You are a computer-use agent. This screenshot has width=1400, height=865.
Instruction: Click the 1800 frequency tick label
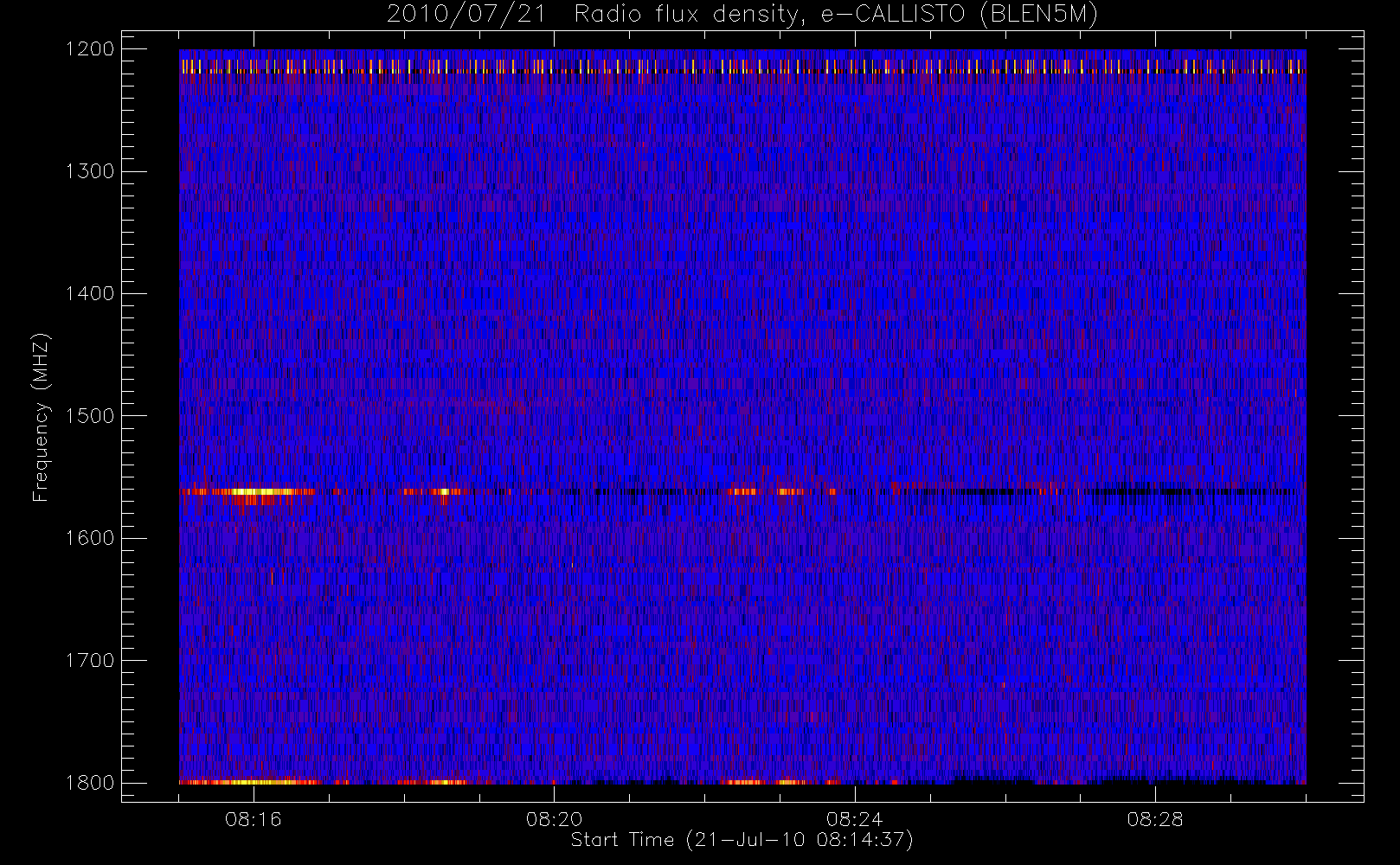pos(90,782)
